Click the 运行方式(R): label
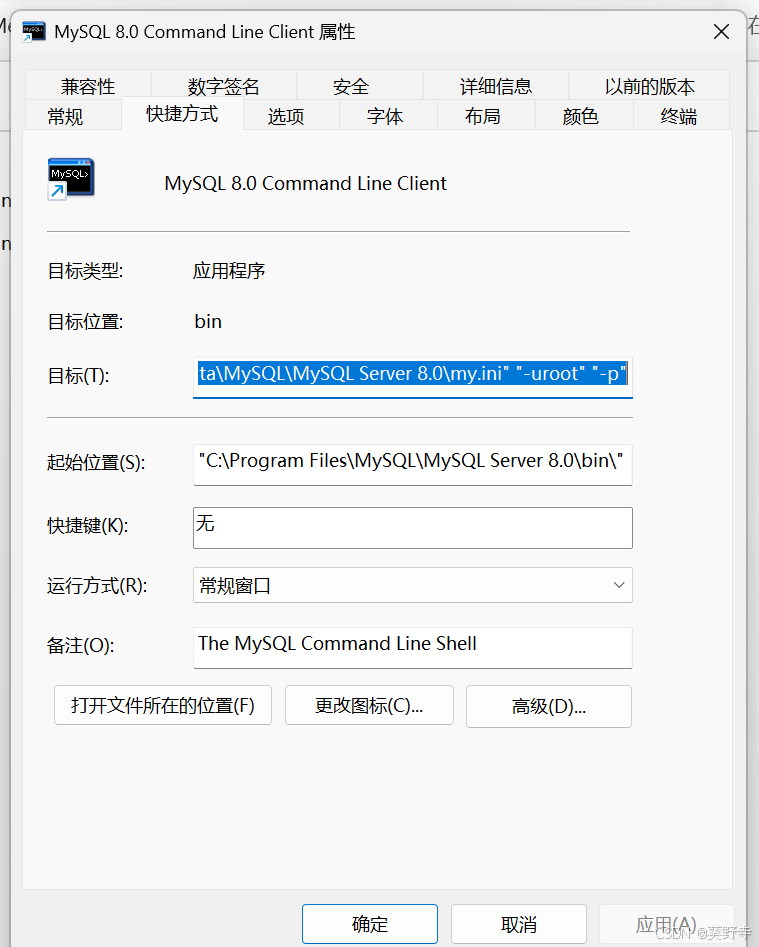The width and height of the screenshot is (759, 947). [97, 585]
